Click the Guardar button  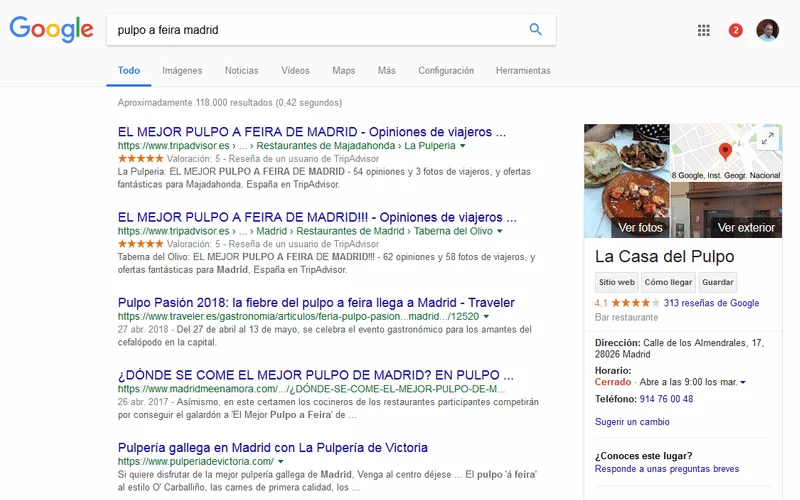coord(717,282)
